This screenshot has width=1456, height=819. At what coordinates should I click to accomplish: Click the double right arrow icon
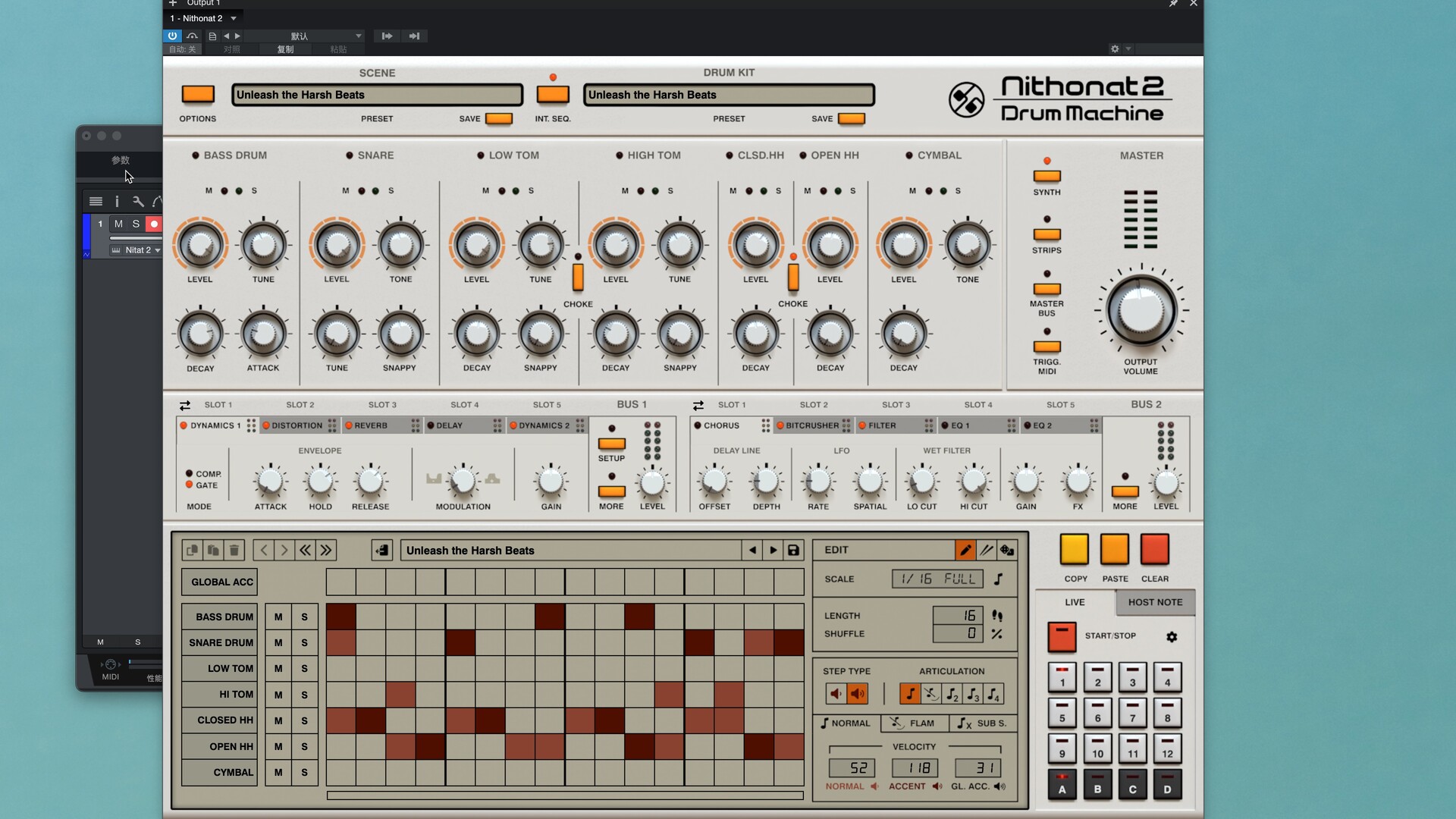(x=326, y=551)
